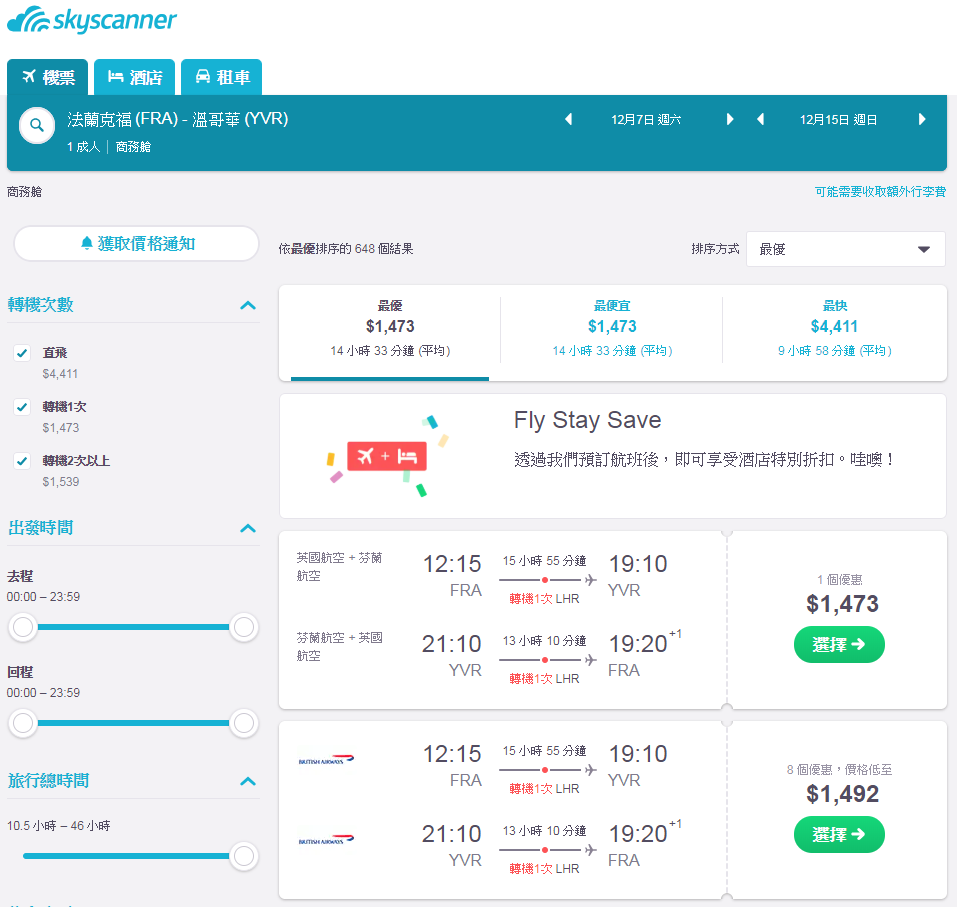Select the $1,473 flight with 選擇 button
This screenshot has width=957, height=907.
(839, 645)
